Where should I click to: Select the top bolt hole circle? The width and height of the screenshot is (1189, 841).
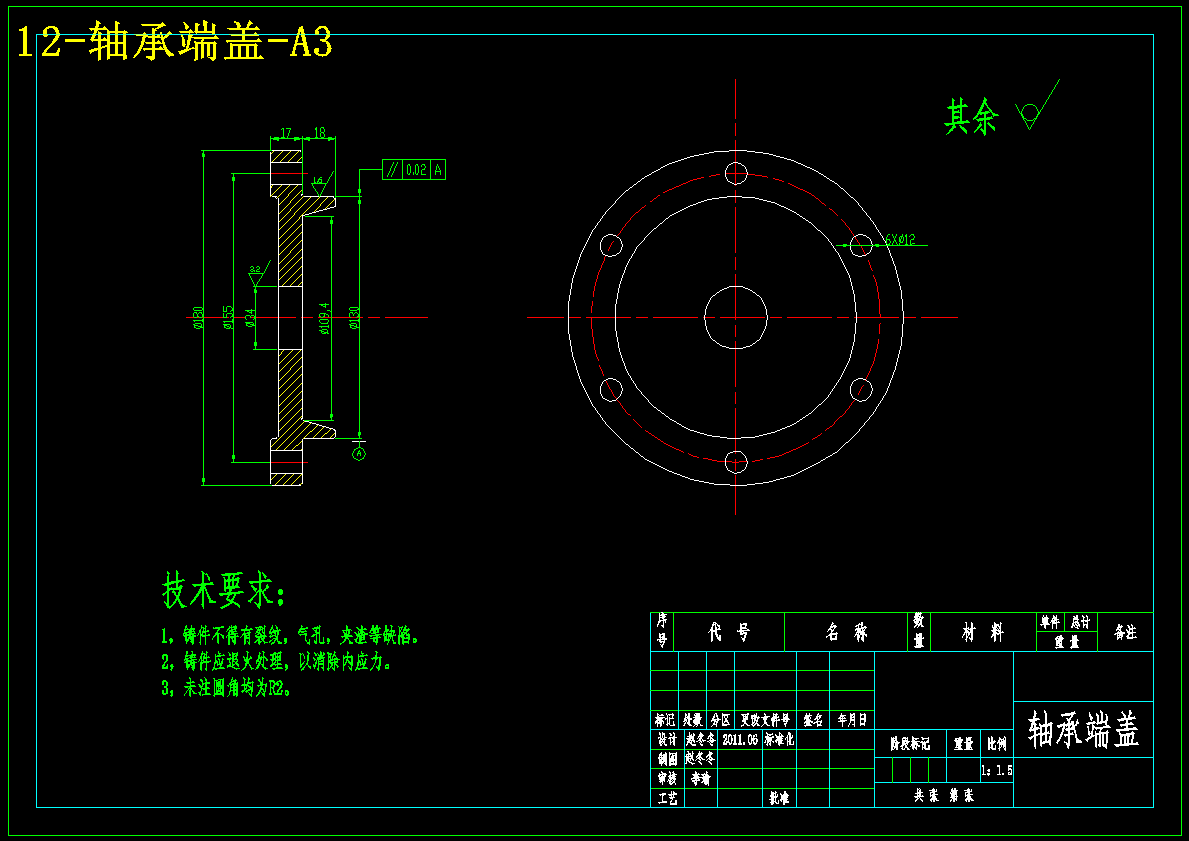click(736, 173)
